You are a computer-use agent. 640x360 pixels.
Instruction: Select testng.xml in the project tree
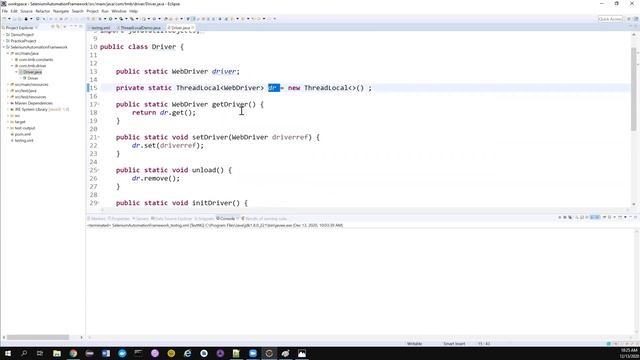click(x=22, y=140)
